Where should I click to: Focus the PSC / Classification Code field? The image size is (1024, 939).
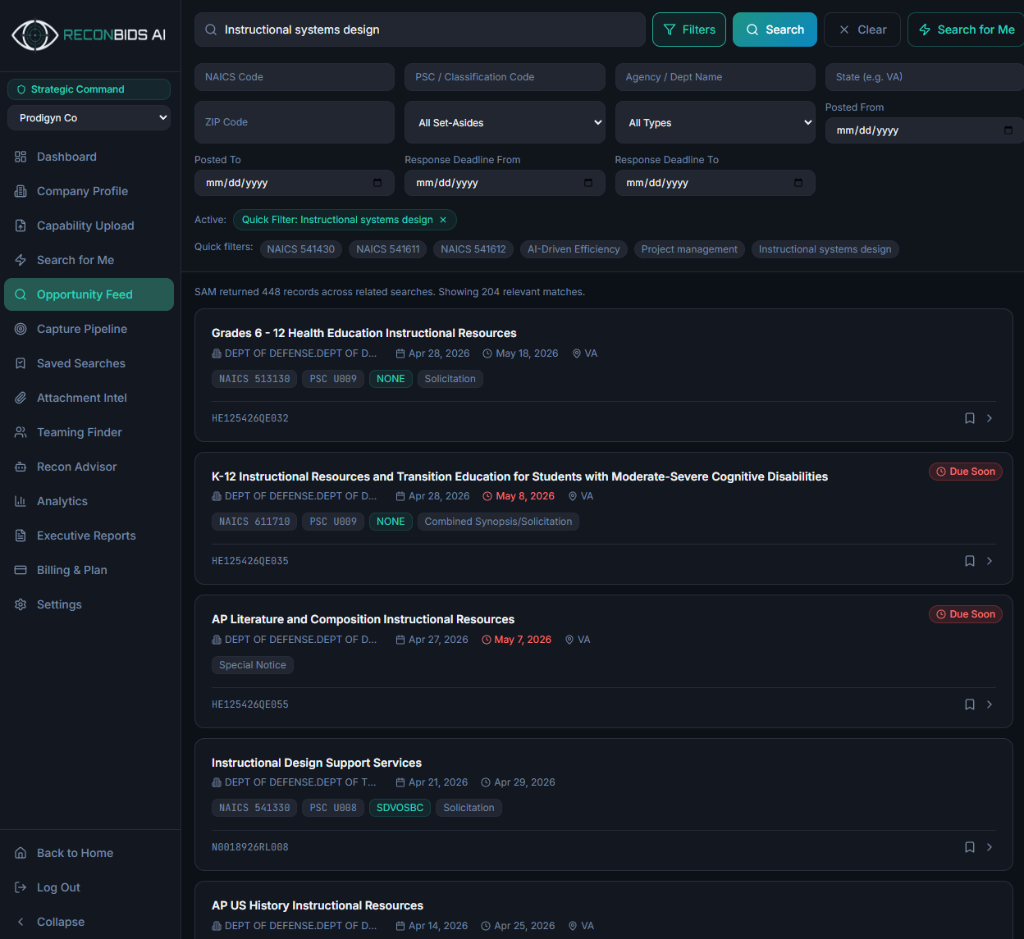tap(505, 77)
